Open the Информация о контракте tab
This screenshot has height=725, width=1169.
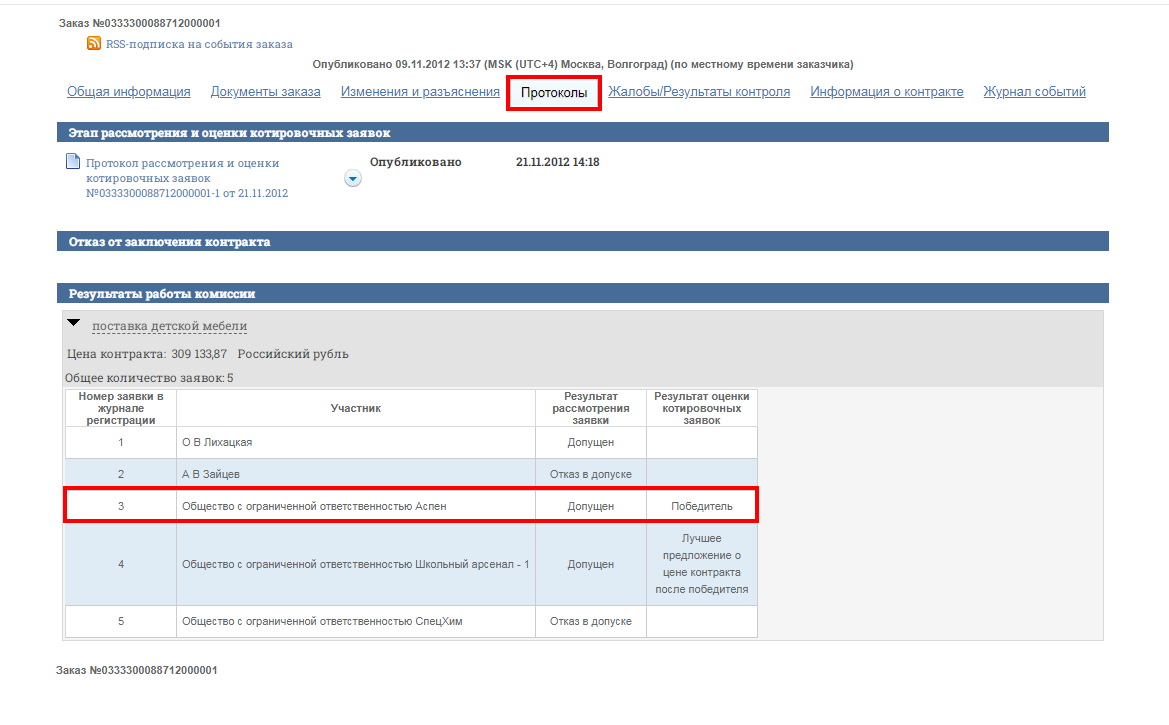pyautogui.click(x=886, y=91)
